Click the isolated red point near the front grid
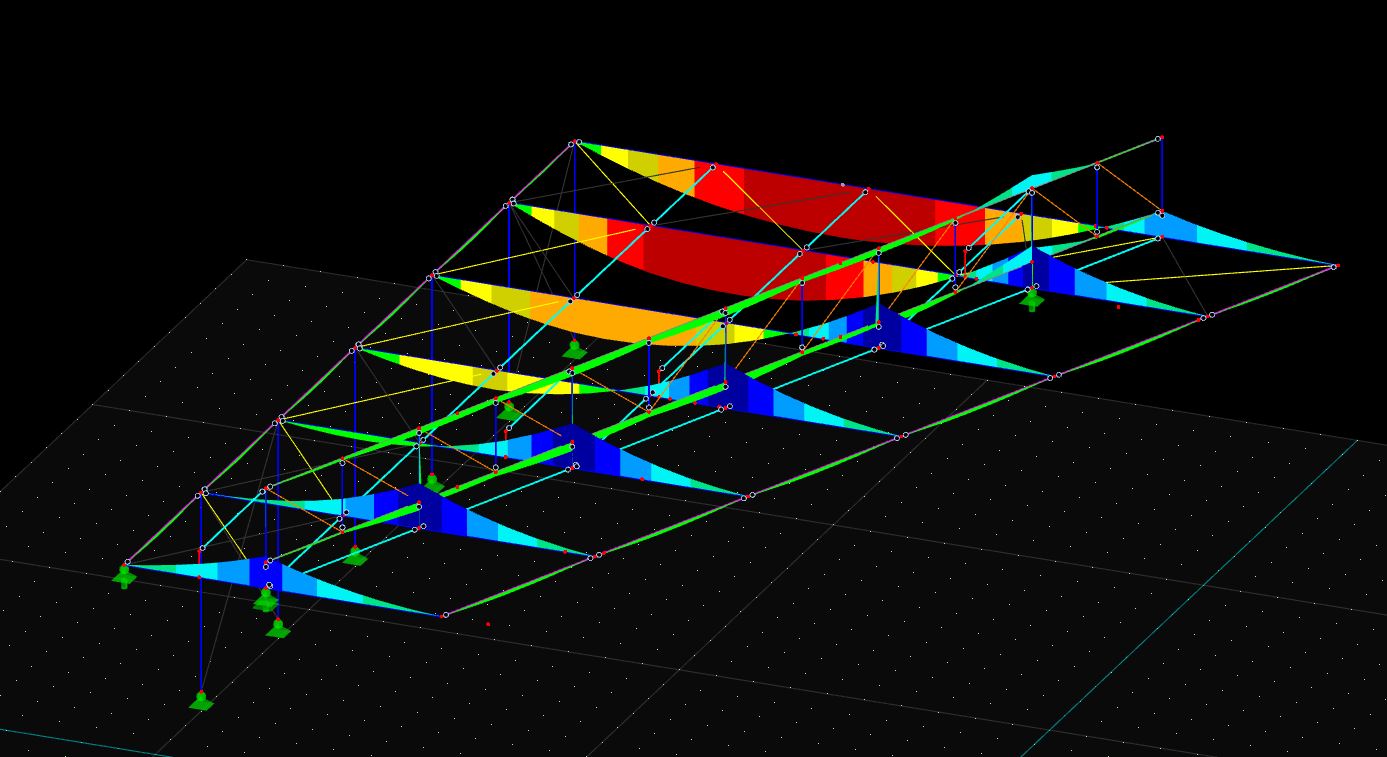 click(x=488, y=624)
